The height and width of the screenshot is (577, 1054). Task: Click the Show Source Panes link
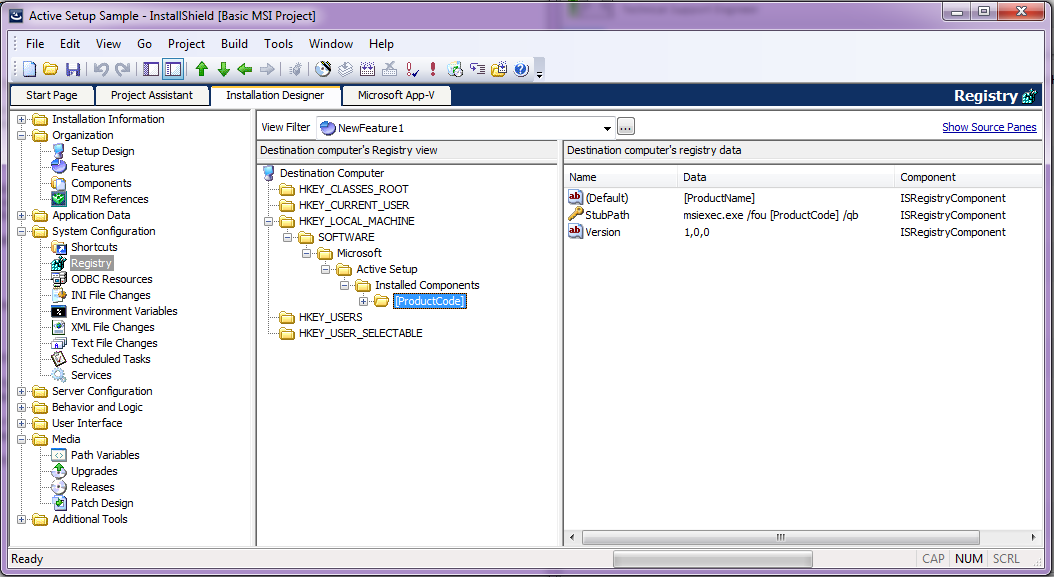click(989, 128)
